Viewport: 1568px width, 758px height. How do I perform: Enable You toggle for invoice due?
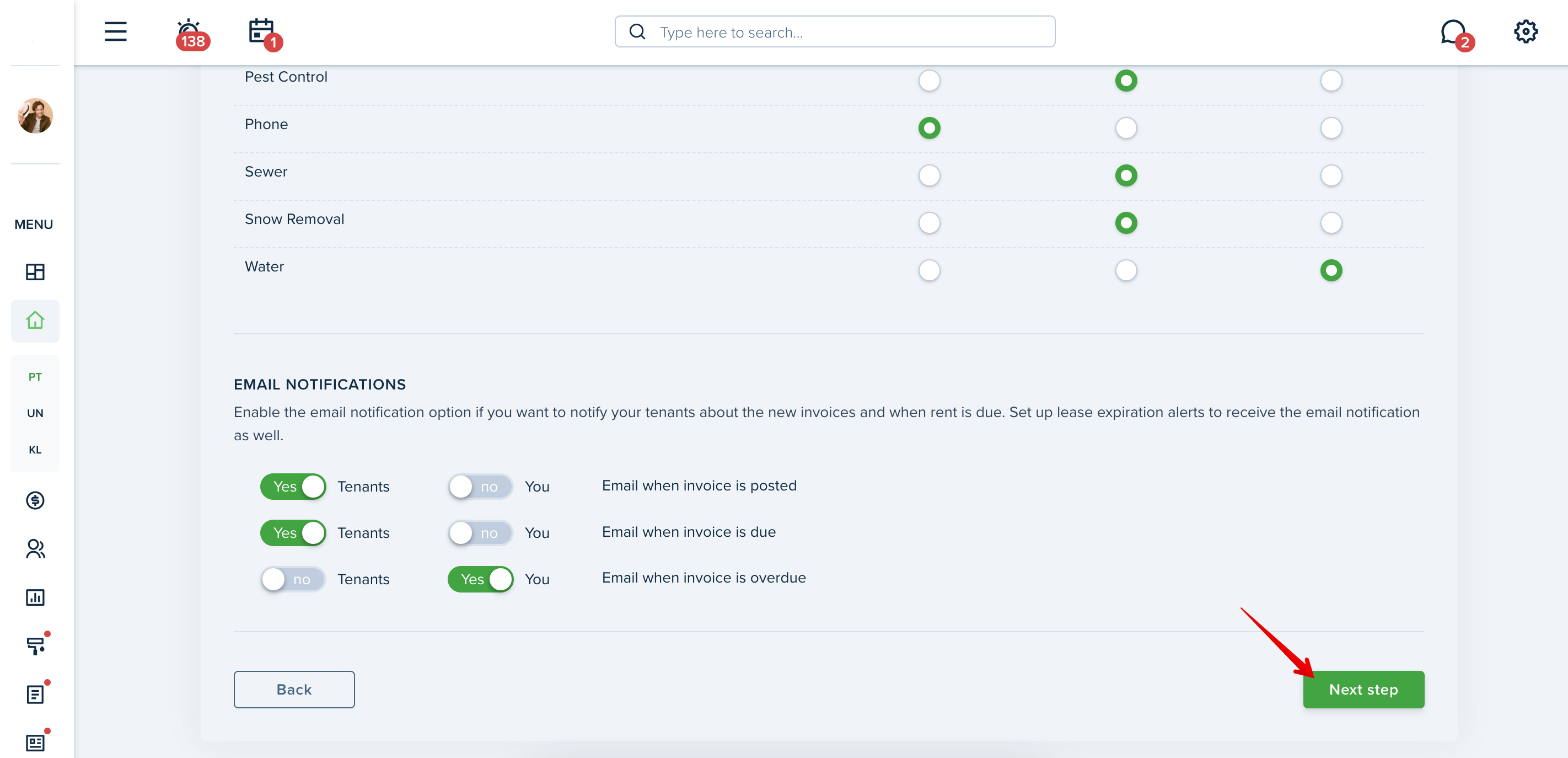[x=481, y=533]
